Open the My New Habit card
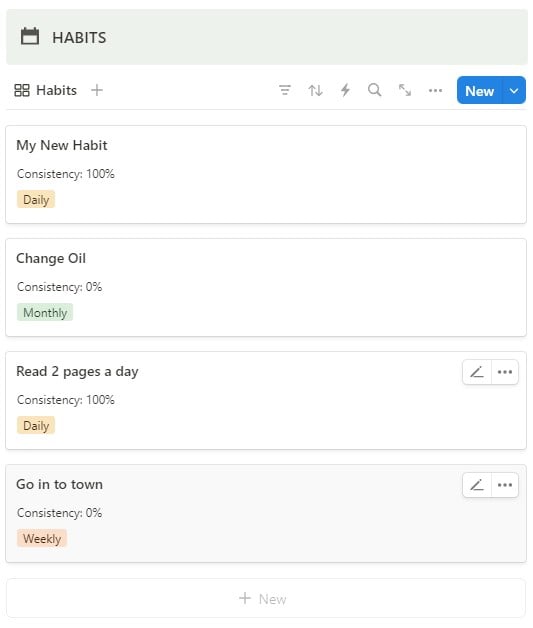This screenshot has width=533, height=628. pos(266,175)
